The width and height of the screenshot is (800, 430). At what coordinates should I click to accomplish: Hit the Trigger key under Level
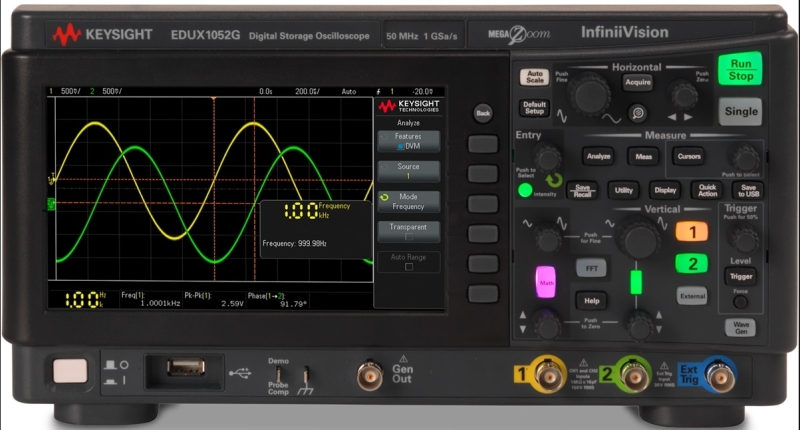[x=741, y=276]
